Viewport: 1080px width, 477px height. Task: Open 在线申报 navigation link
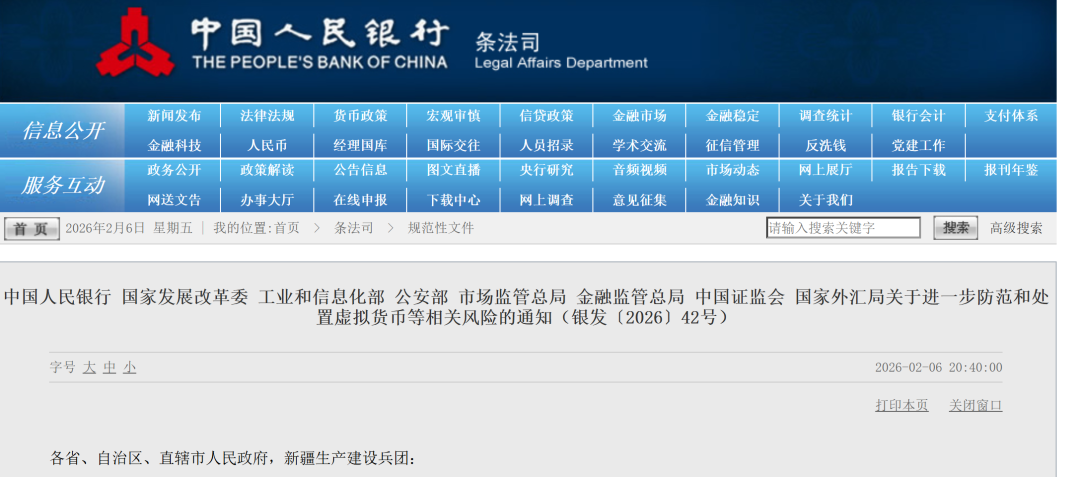pos(360,200)
